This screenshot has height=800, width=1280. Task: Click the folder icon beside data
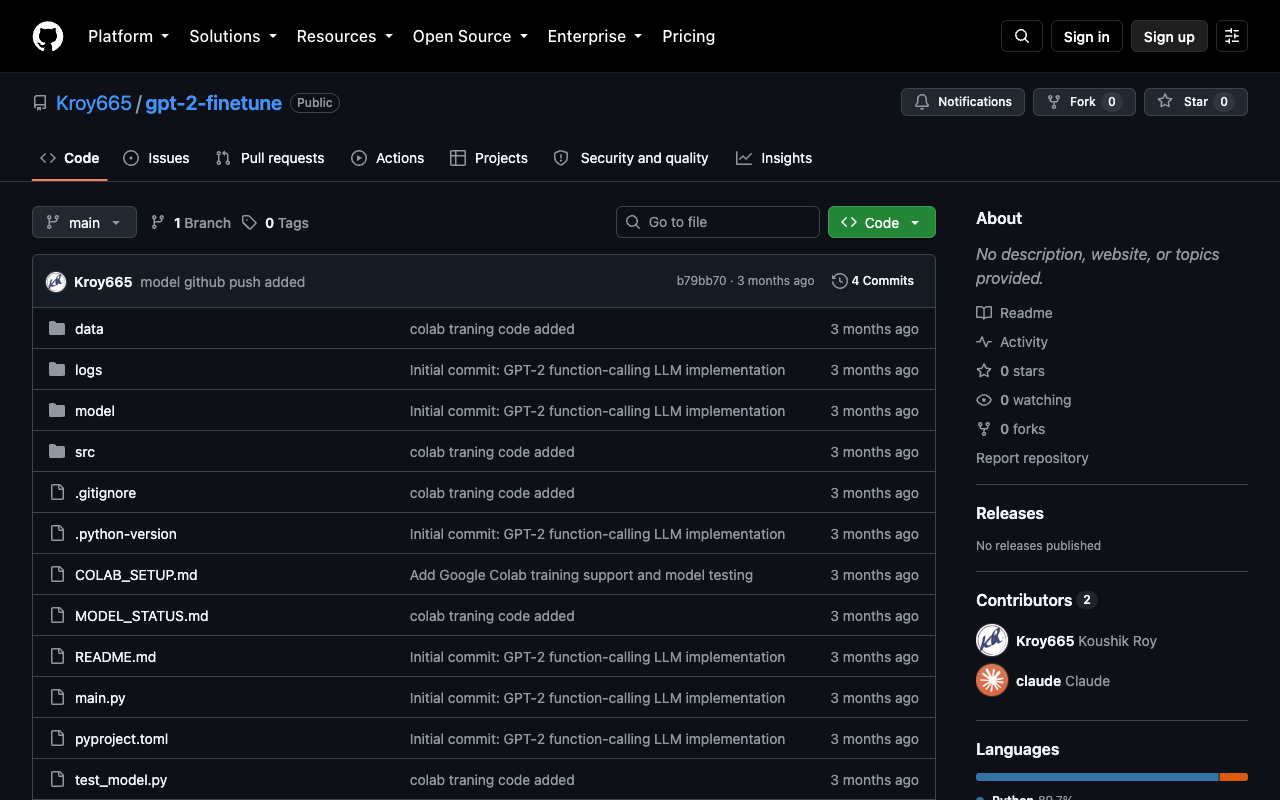click(57, 329)
